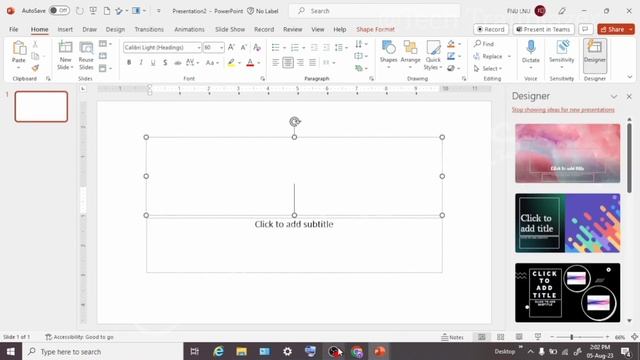Select the Format Painter brush icon
The height and width of the screenshot is (360, 640).
point(36,68)
